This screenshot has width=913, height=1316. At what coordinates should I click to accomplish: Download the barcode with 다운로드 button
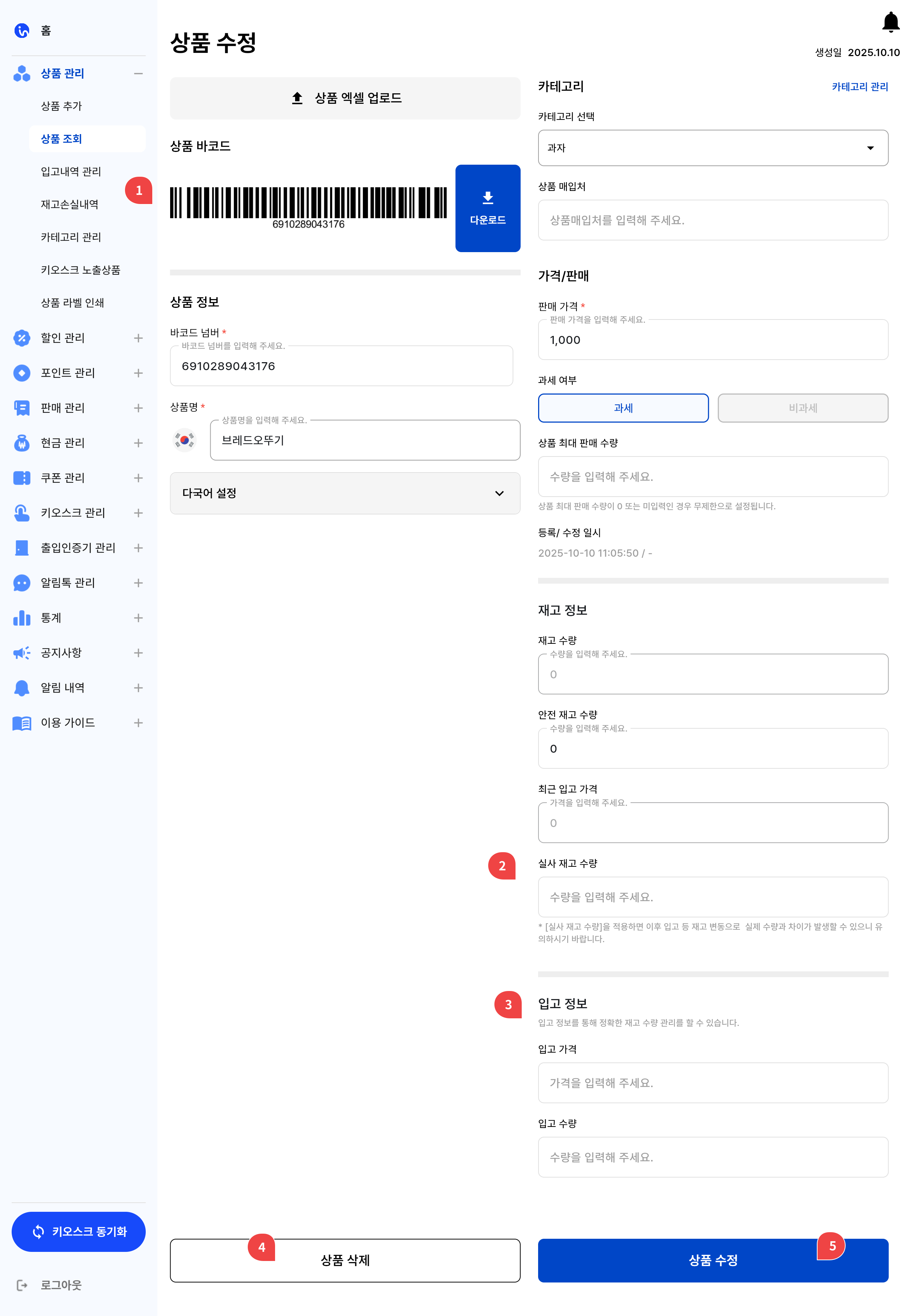pos(487,208)
